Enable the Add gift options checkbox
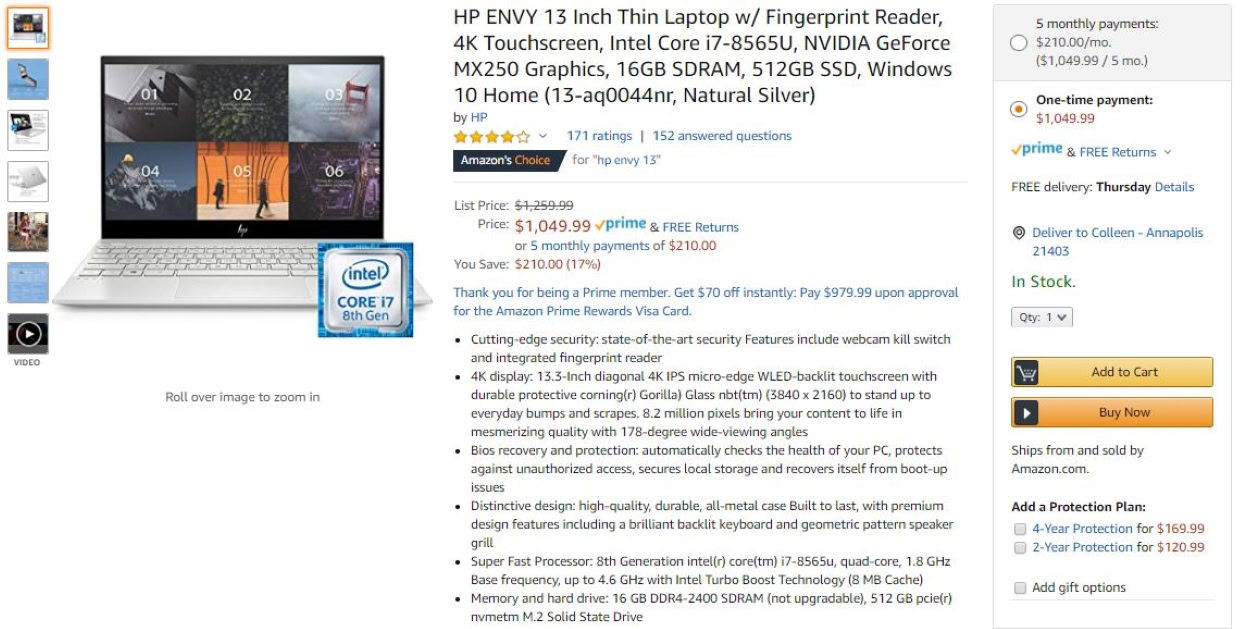This screenshot has width=1243, height=629. point(1020,588)
